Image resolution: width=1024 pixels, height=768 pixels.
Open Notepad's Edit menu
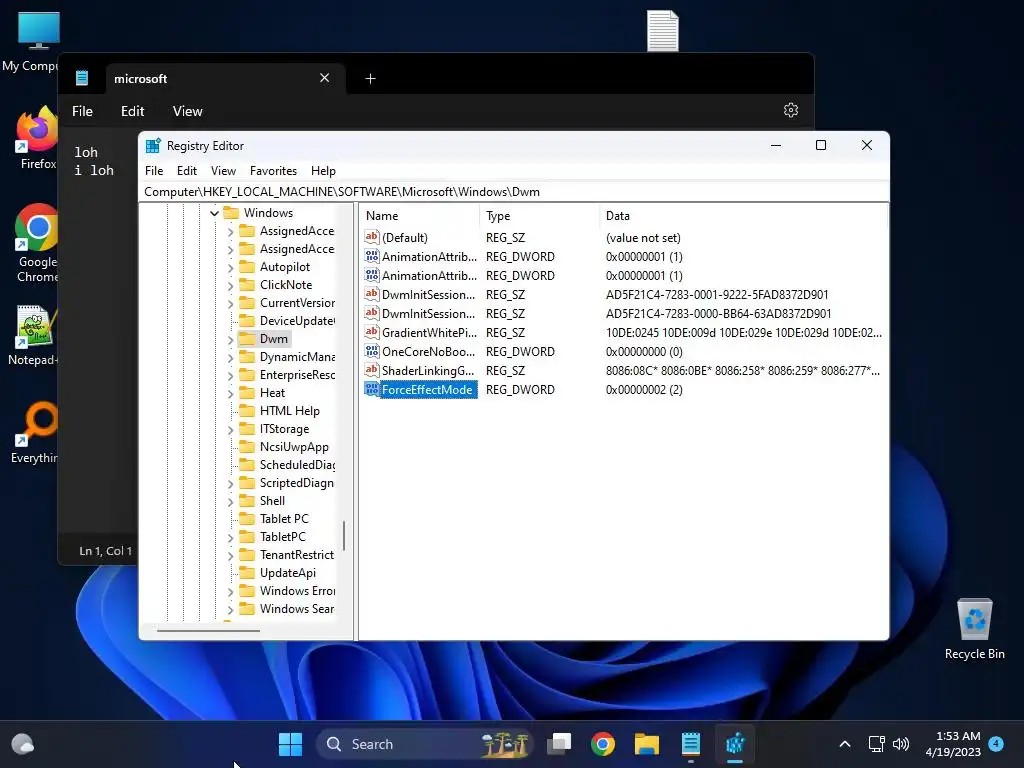[x=133, y=111]
